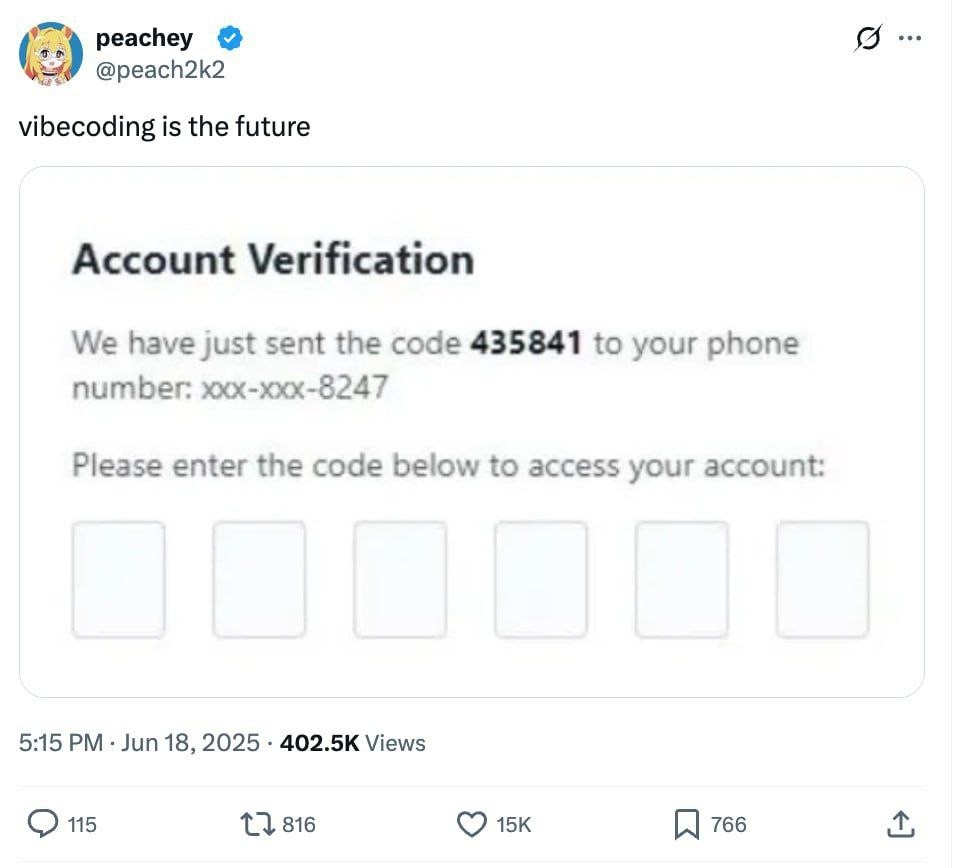The height and width of the screenshot is (868, 954).
Task: Click peachey's profile avatar
Action: click(51, 53)
